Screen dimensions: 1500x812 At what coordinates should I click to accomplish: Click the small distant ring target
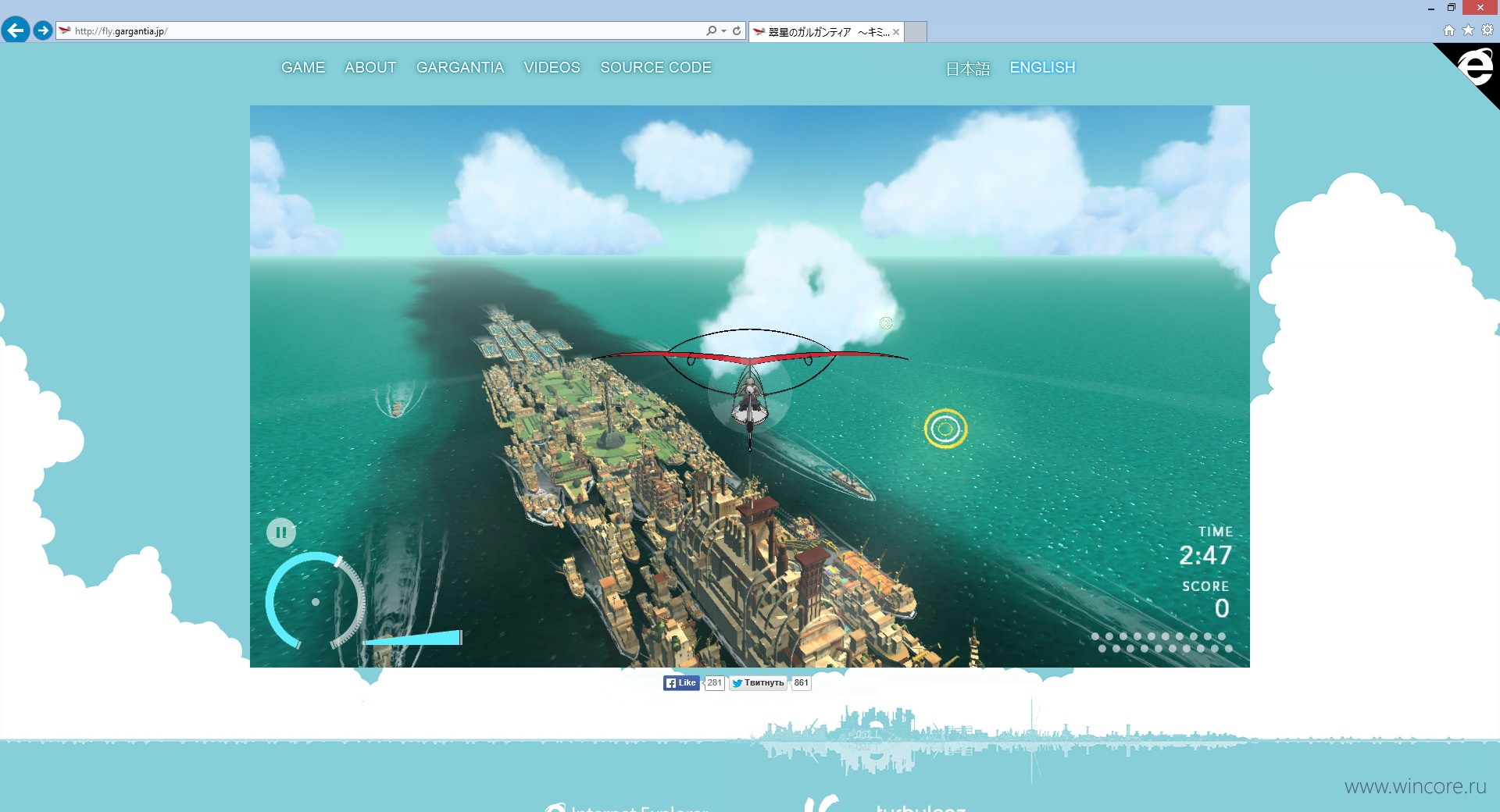886,323
